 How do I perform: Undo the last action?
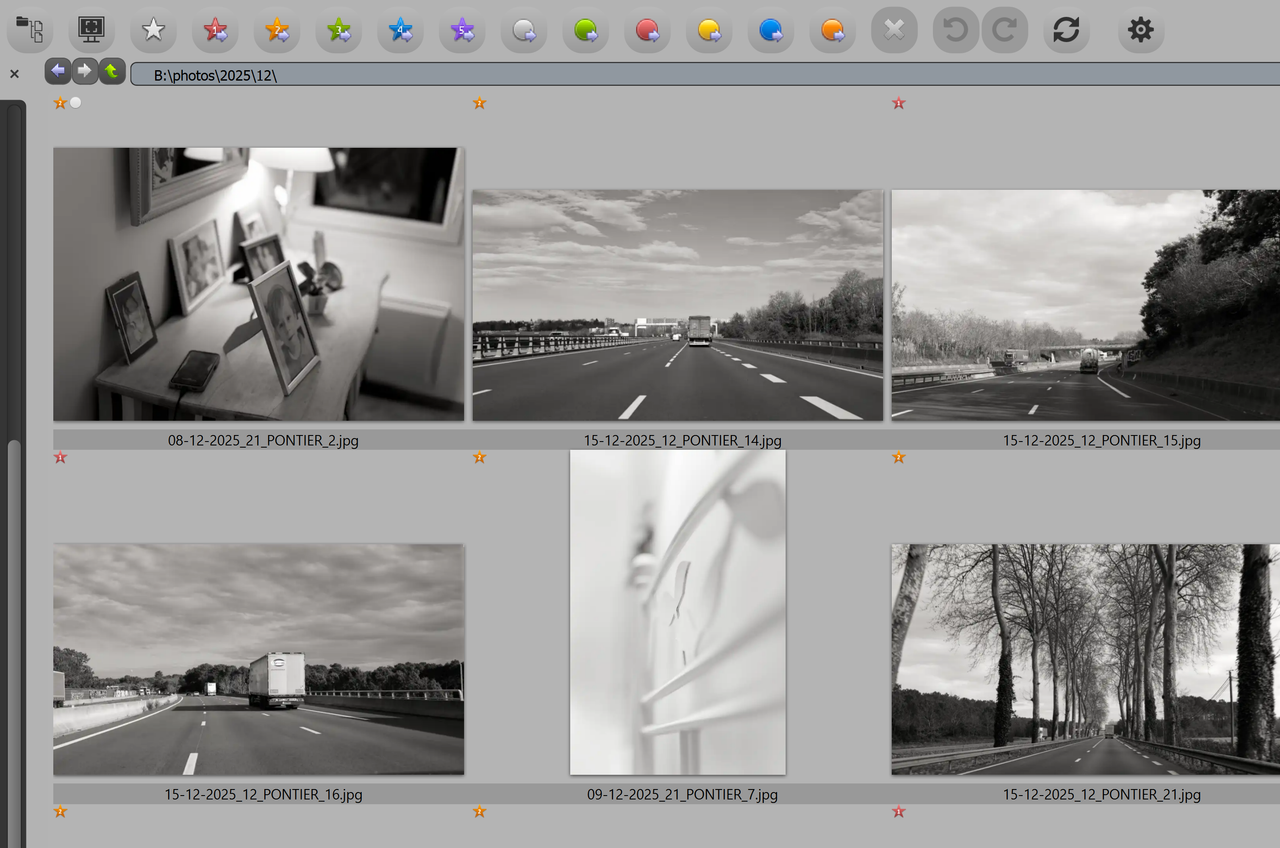[956, 30]
